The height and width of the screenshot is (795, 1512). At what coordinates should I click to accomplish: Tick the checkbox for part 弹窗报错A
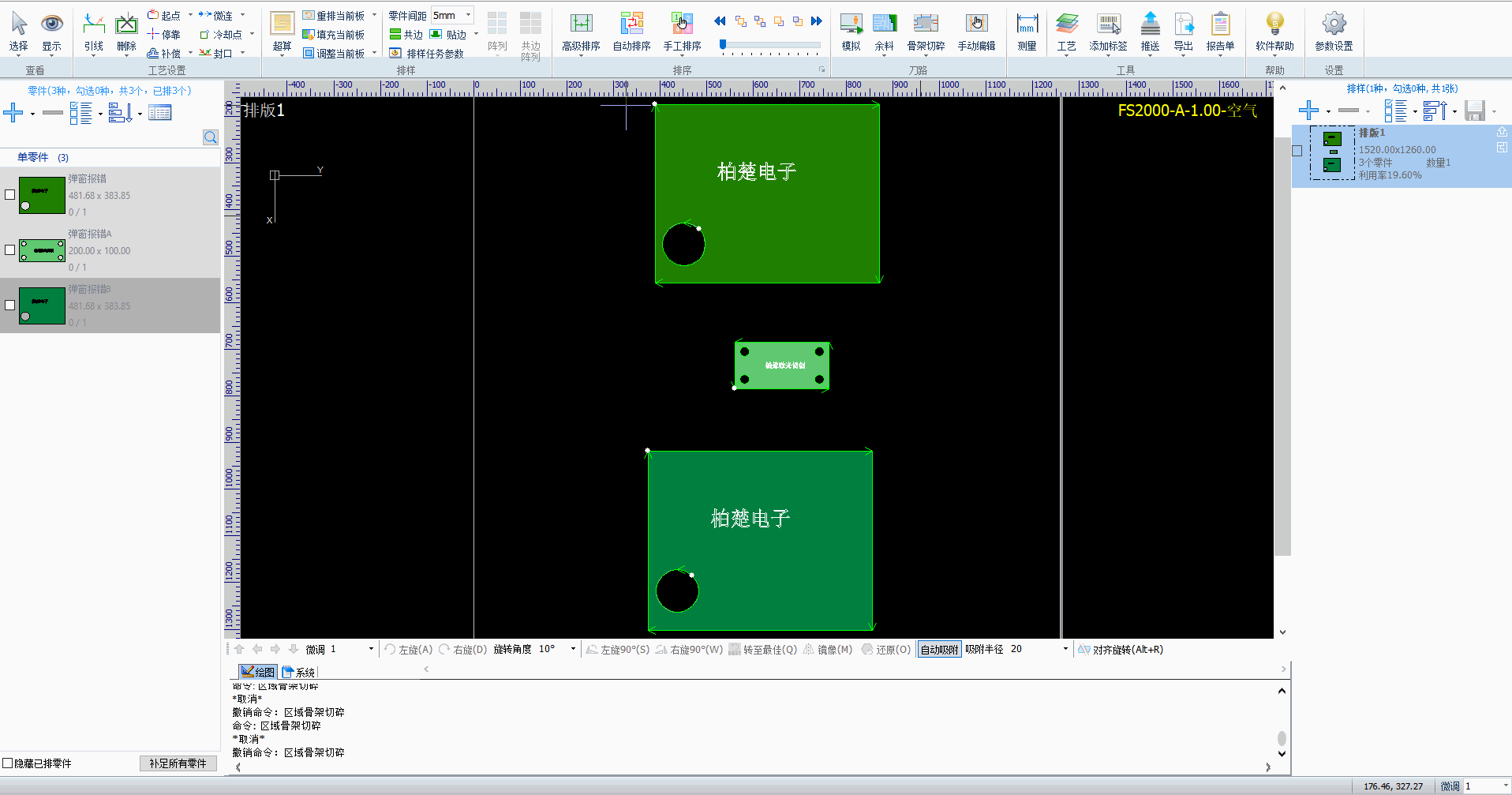click(10, 250)
